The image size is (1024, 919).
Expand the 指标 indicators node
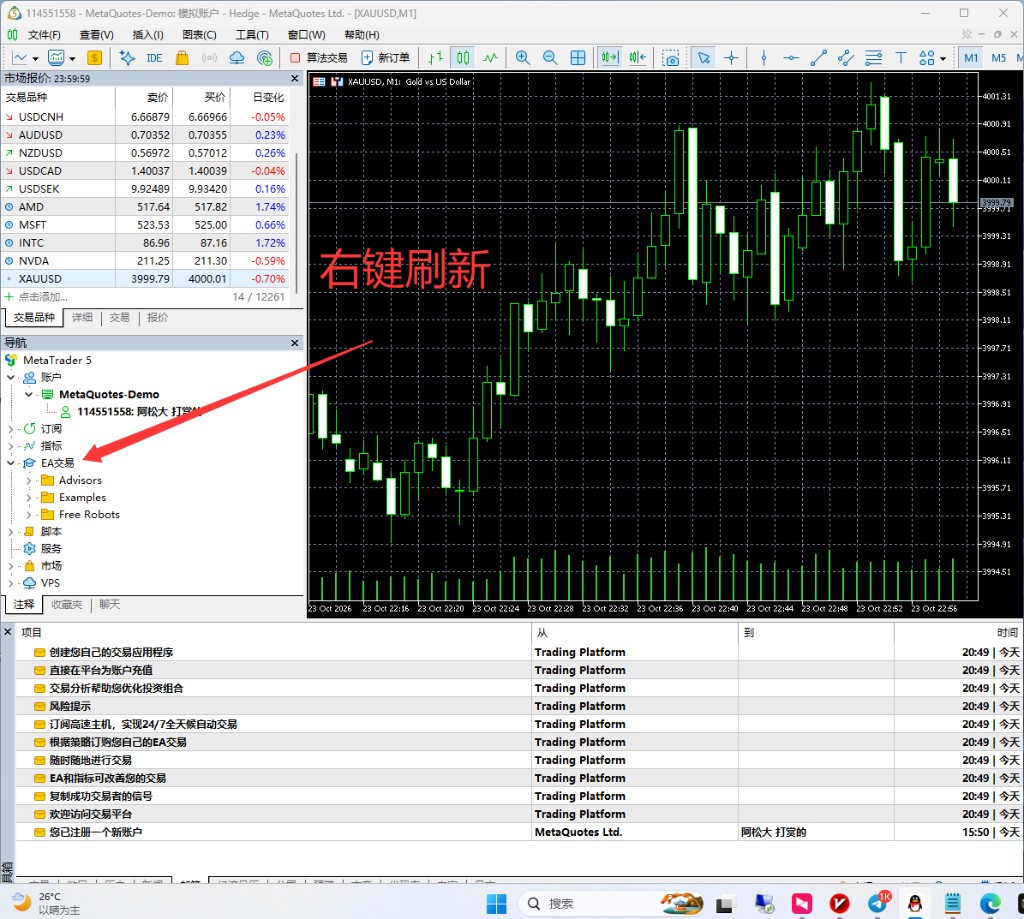pos(11,446)
